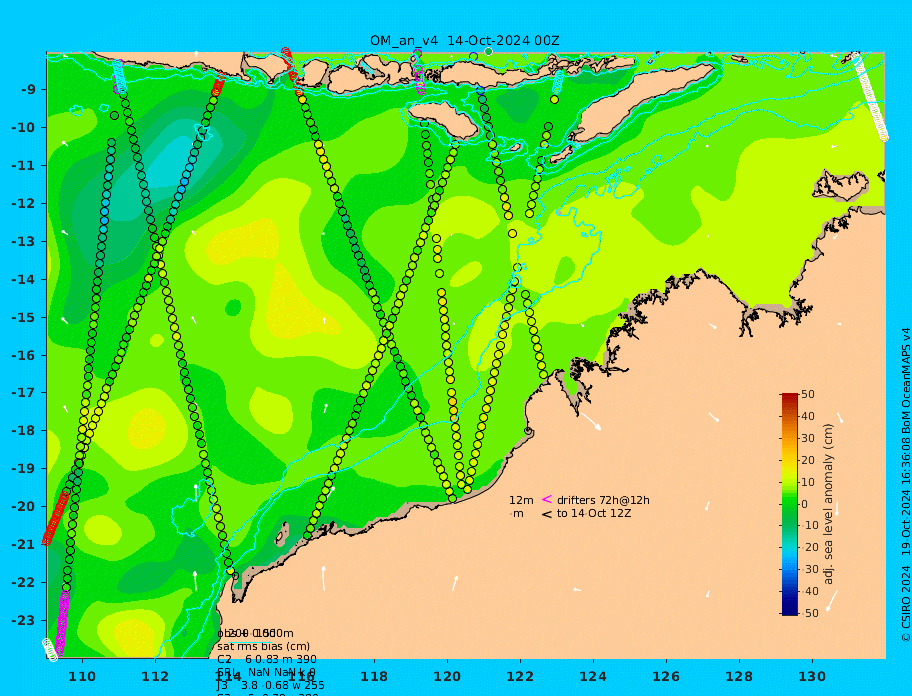Pick the 30 value on colorbar scale

pos(808,438)
